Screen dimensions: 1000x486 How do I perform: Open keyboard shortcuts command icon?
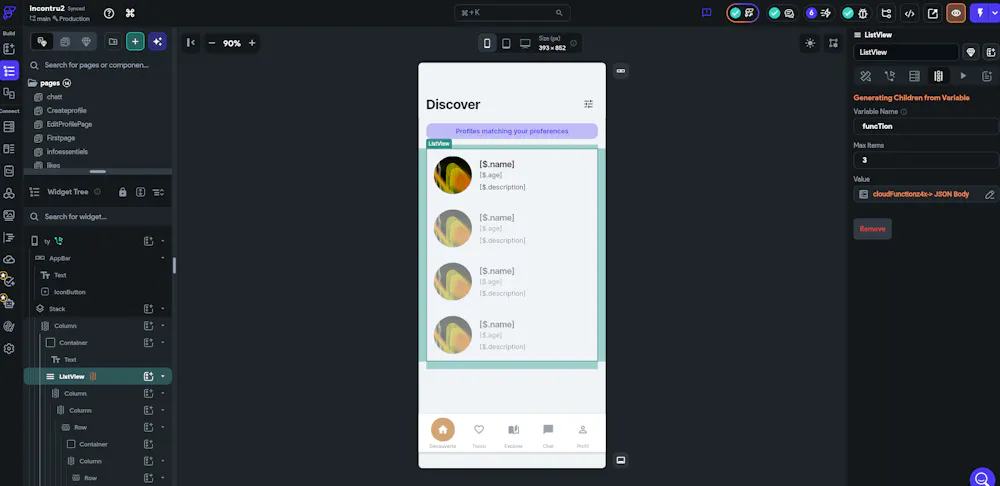pyautogui.click(x=130, y=13)
